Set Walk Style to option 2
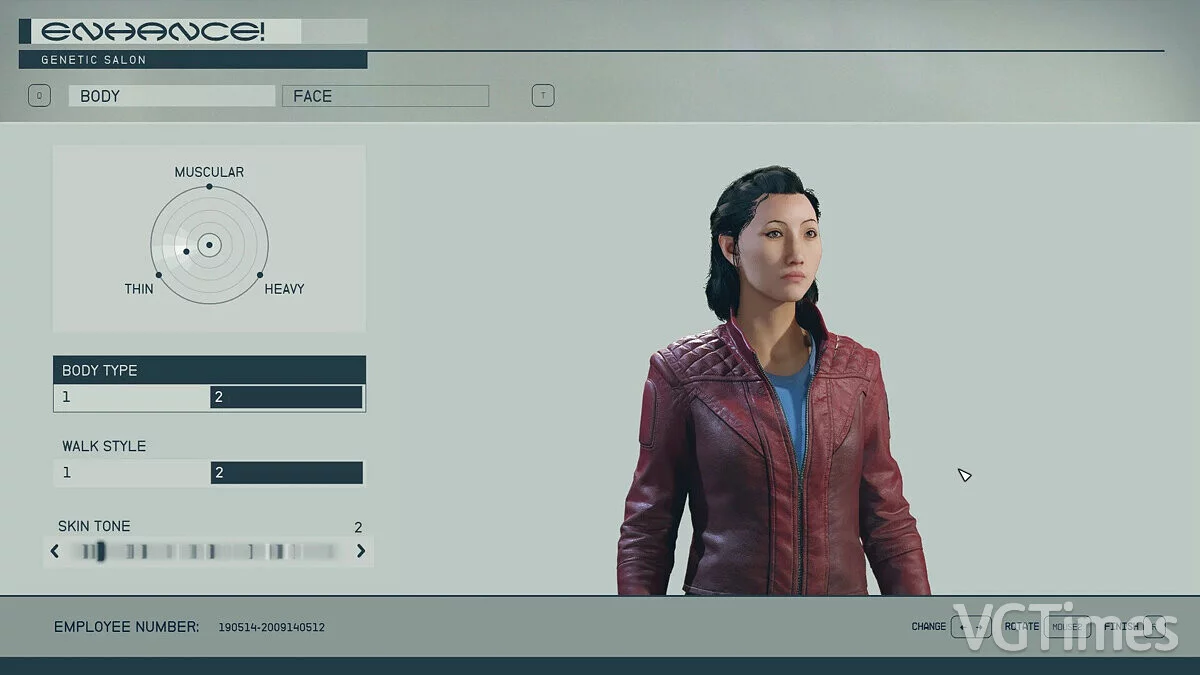This screenshot has height=675, width=1200. click(286, 473)
